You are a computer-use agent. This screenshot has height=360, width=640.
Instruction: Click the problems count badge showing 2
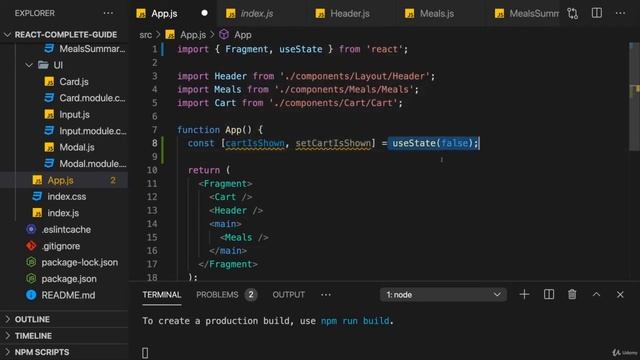pyautogui.click(x=251, y=295)
